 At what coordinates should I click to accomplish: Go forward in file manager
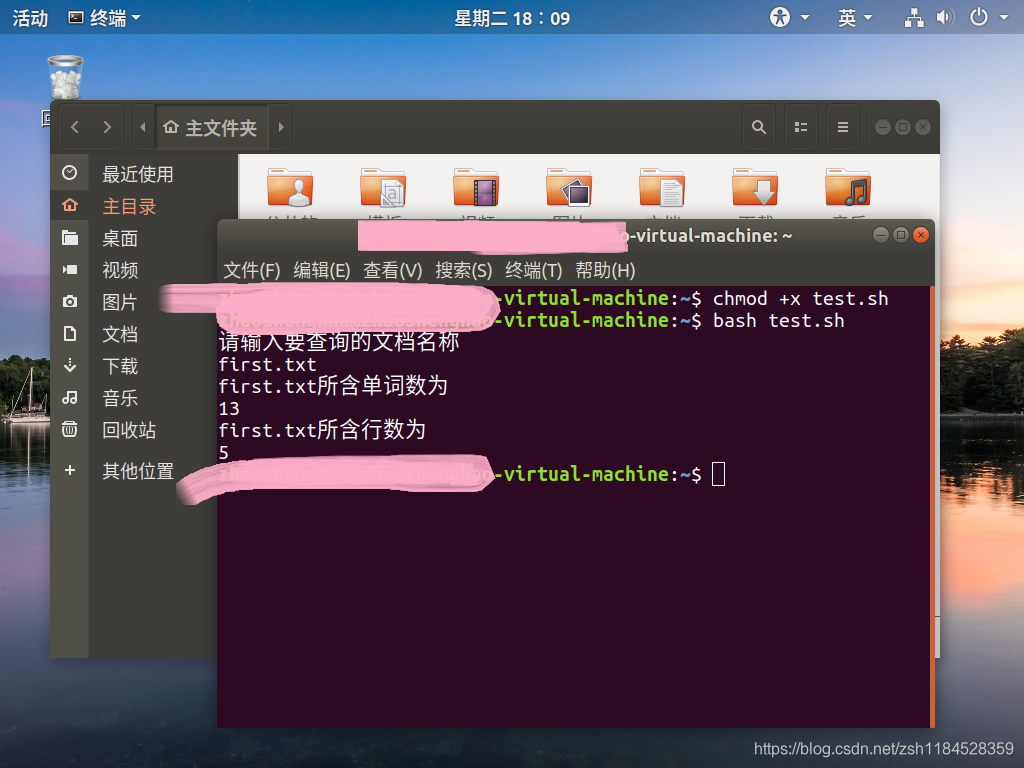(x=107, y=127)
